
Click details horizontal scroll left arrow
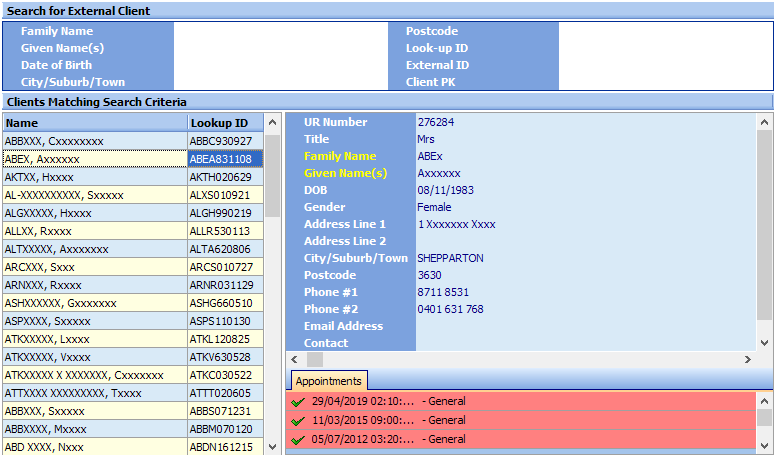294,359
